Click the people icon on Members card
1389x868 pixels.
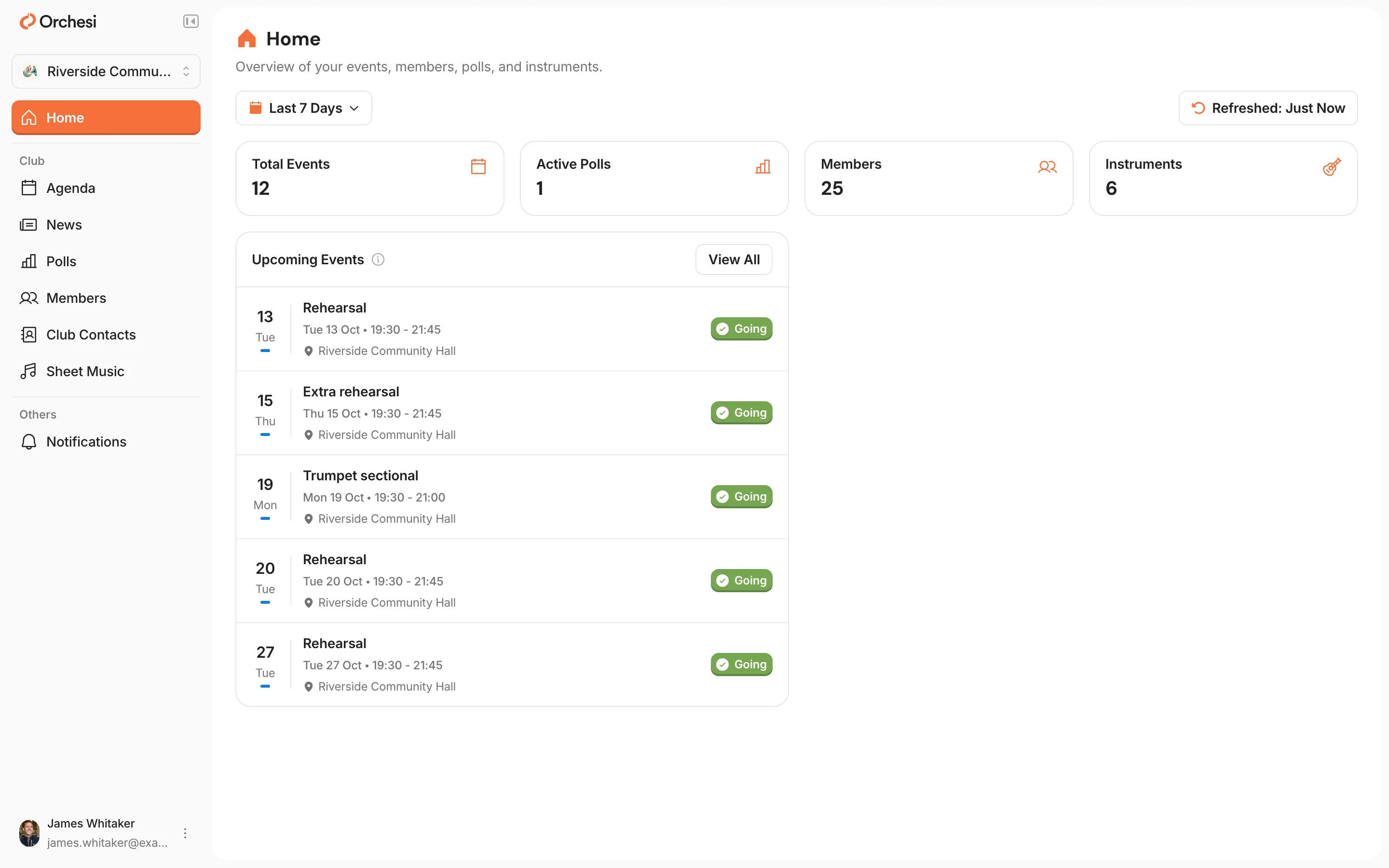pyautogui.click(x=1047, y=166)
